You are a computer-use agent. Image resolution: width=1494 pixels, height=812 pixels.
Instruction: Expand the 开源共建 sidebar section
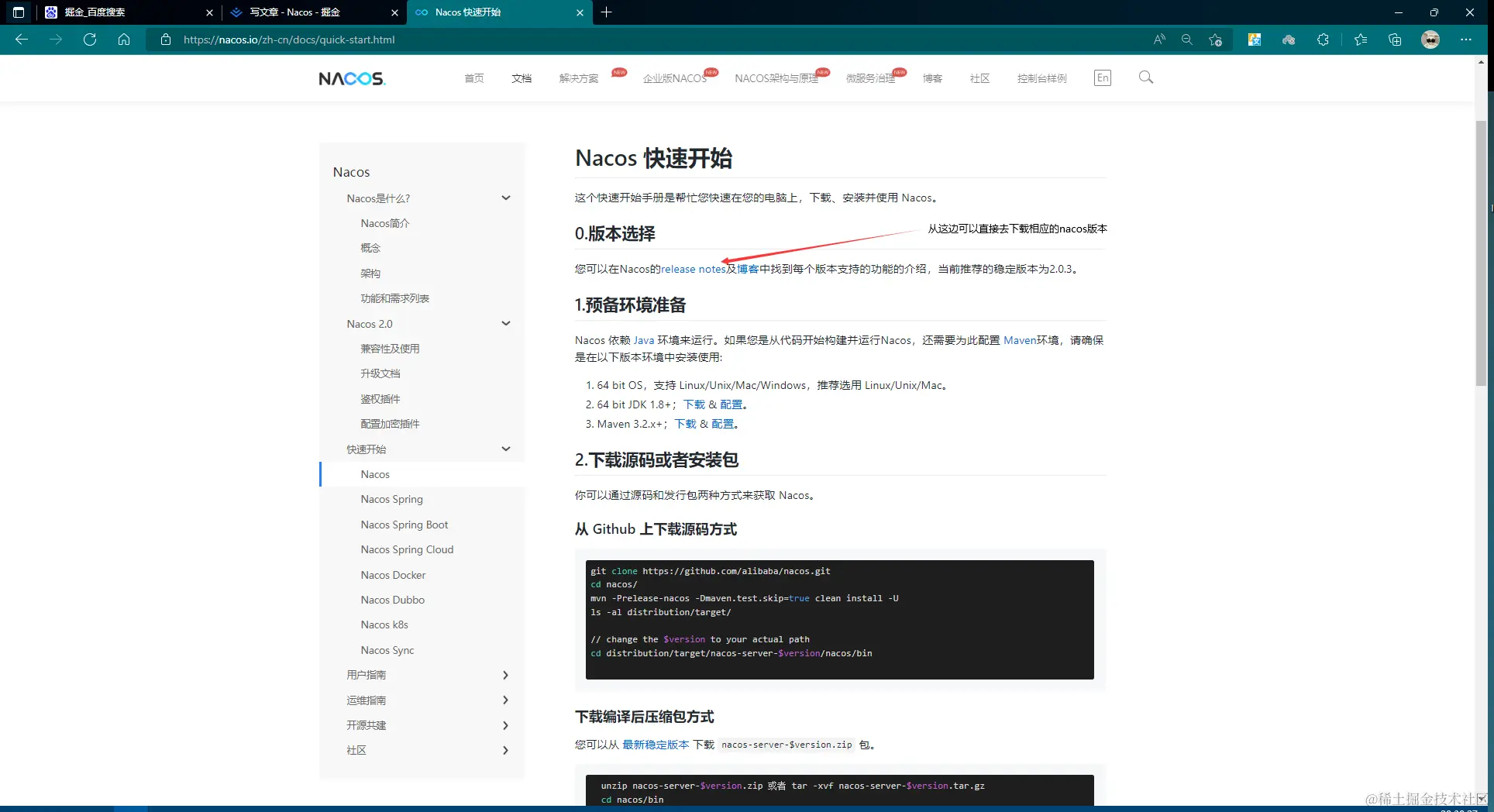point(506,725)
